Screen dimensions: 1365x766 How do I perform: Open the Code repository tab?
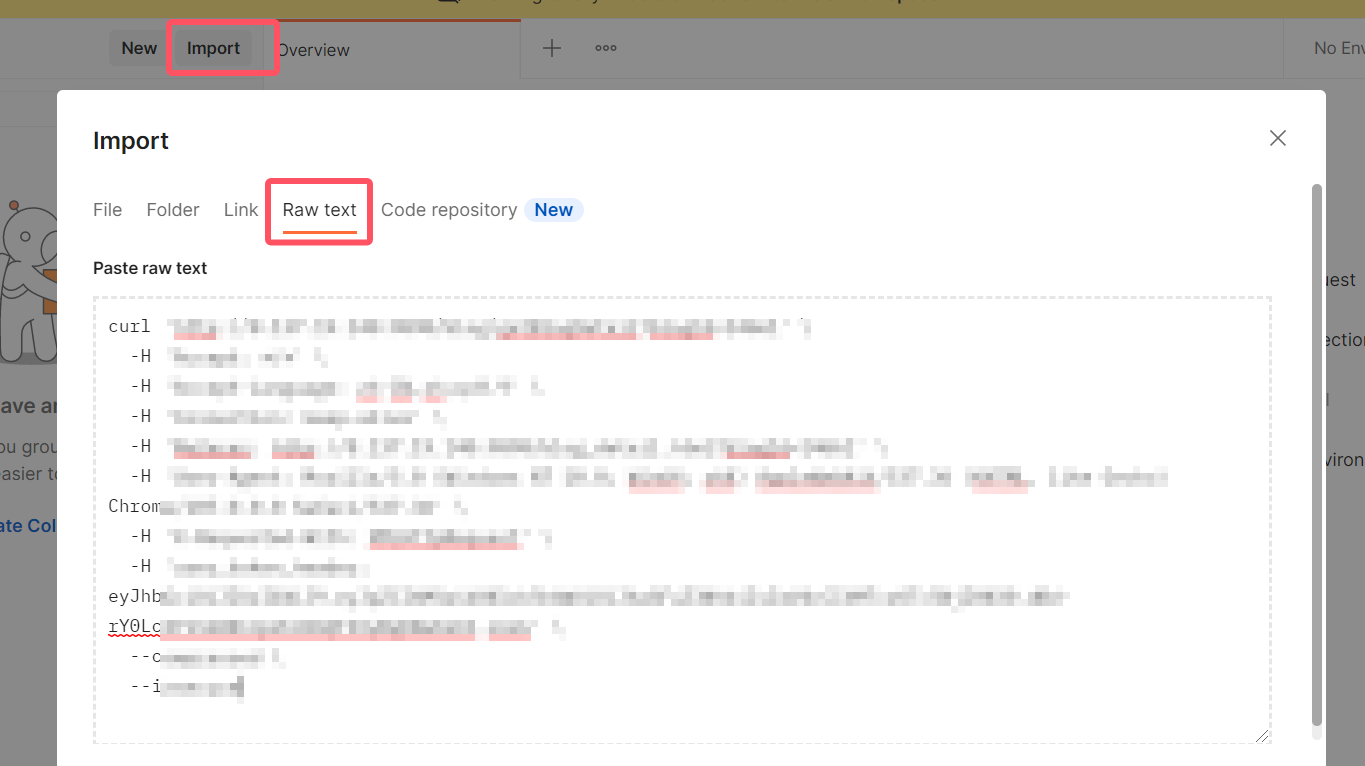coord(449,210)
